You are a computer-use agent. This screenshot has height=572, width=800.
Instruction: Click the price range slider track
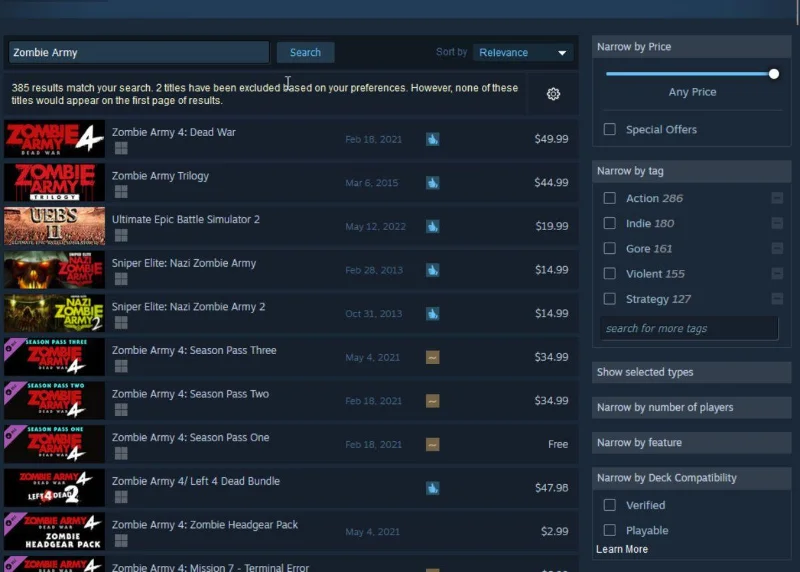(x=689, y=74)
